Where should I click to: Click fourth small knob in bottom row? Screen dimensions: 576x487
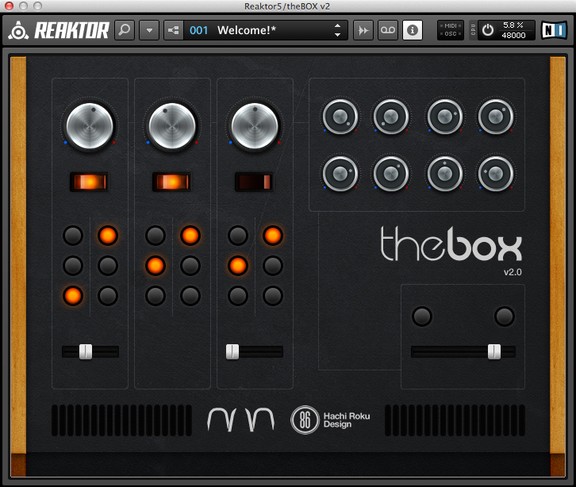496,174
